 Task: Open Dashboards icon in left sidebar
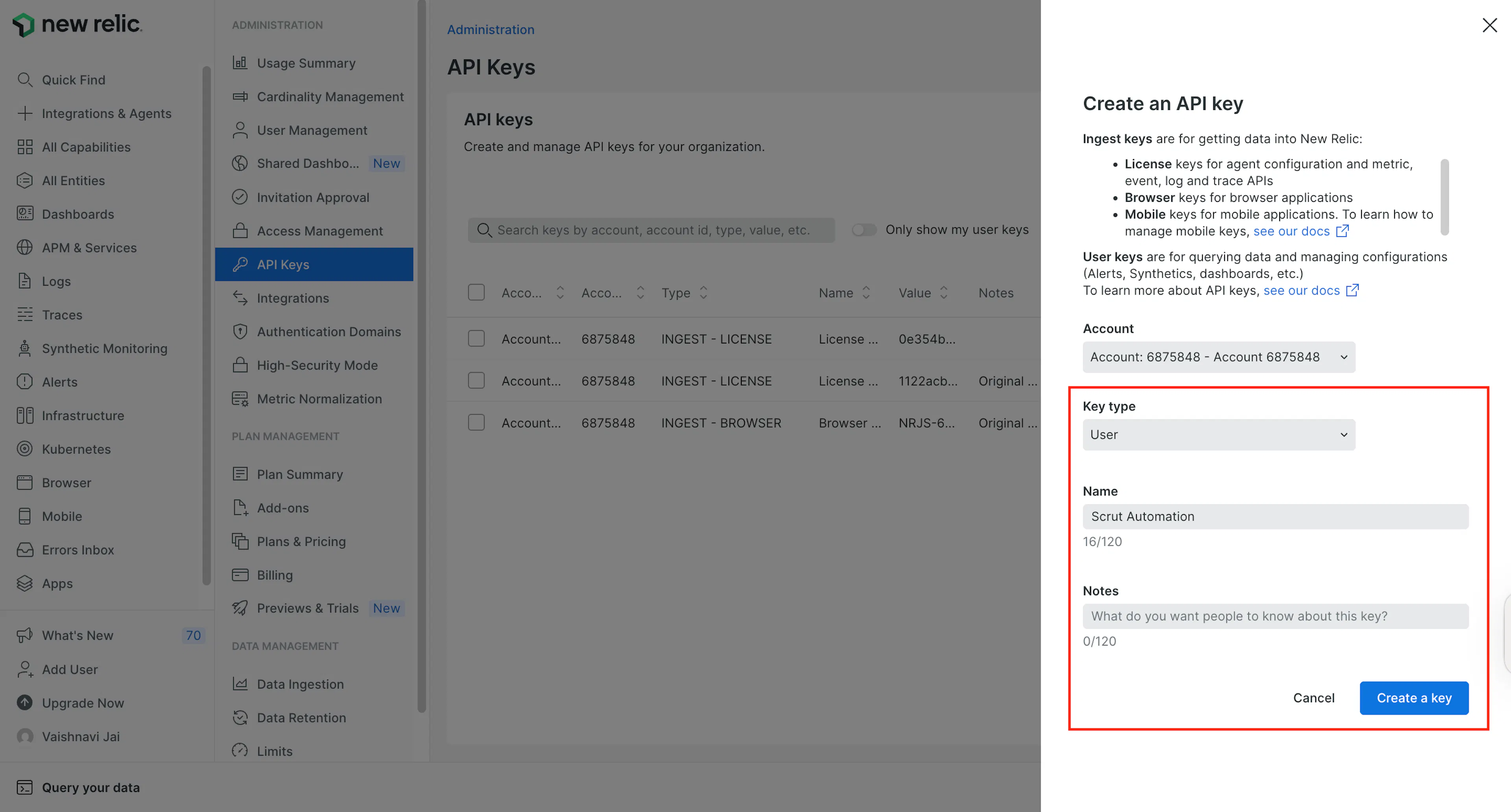(25, 214)
